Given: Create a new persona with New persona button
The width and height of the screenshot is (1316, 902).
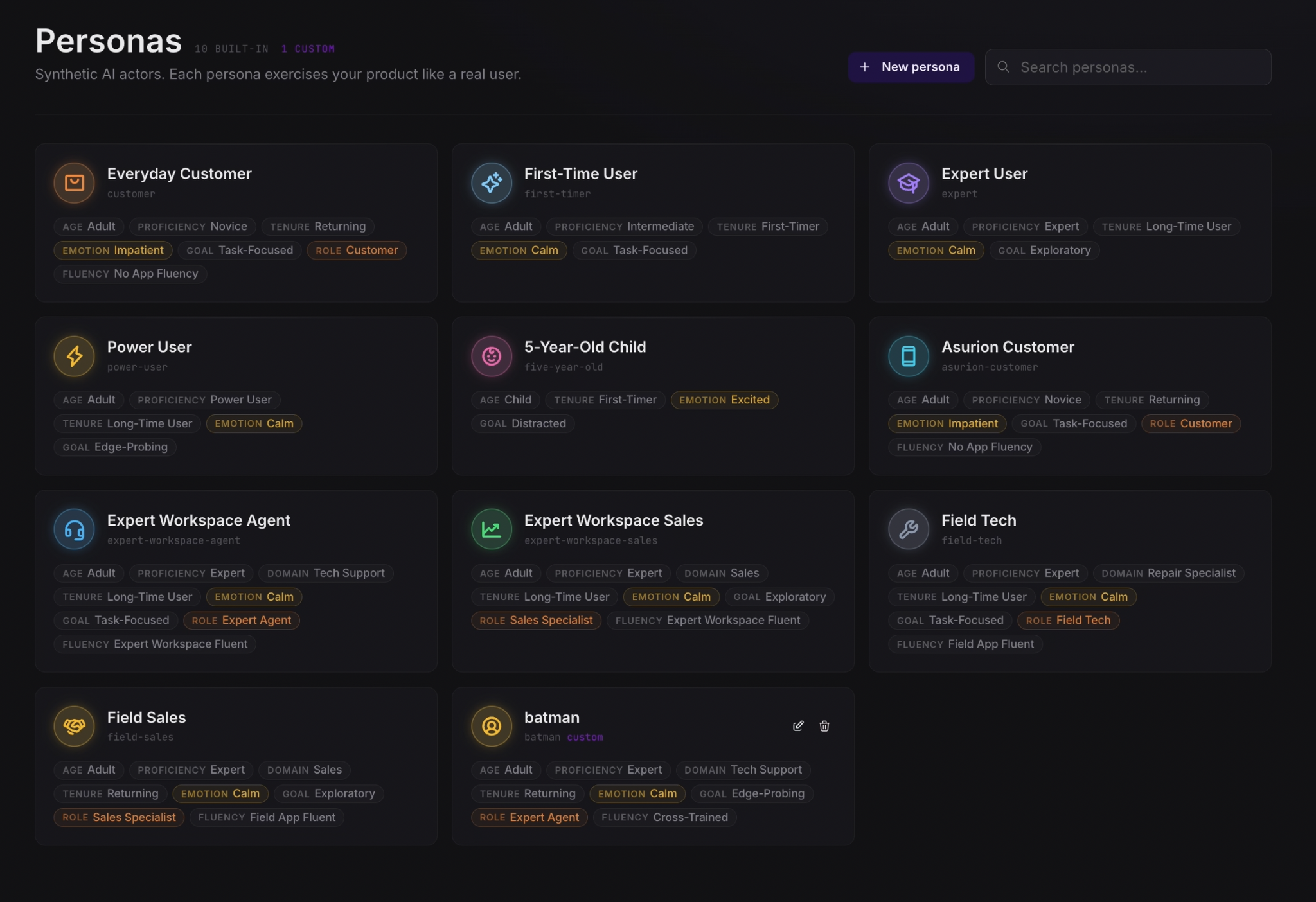Looking at the screenshot, I should tap(911, 67).
